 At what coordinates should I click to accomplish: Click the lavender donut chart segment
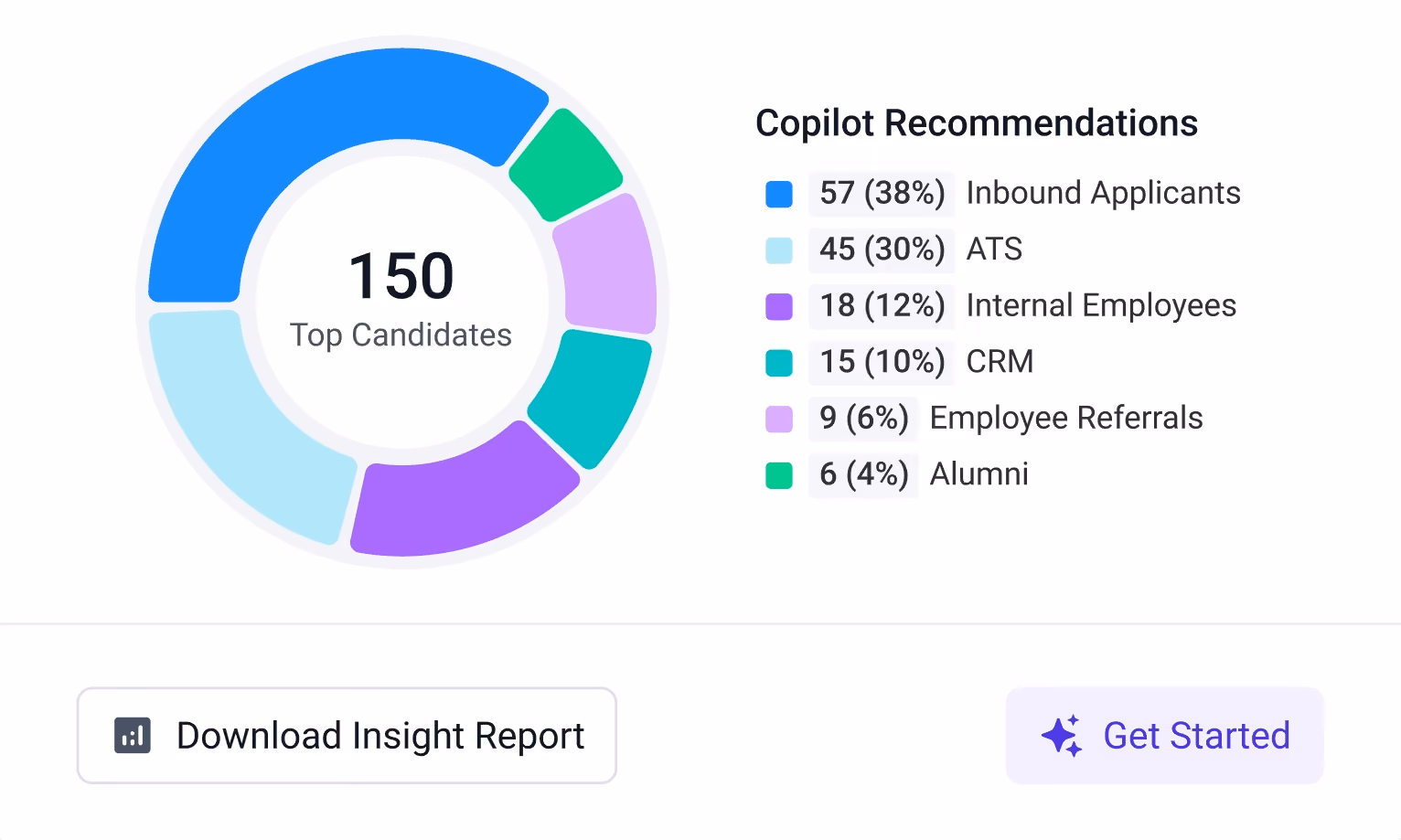point(610,267)
